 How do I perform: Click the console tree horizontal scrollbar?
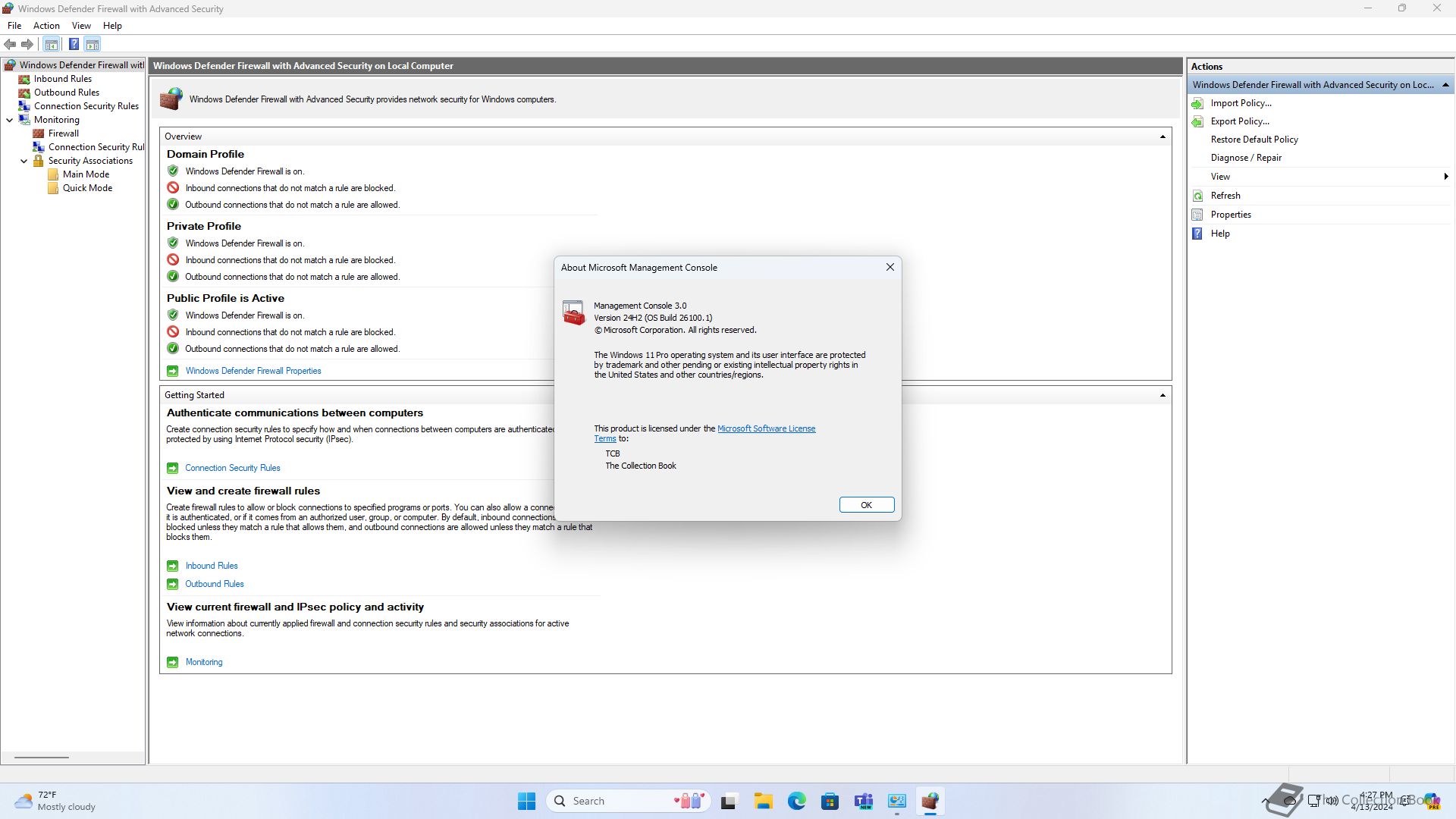click(42, 757)
